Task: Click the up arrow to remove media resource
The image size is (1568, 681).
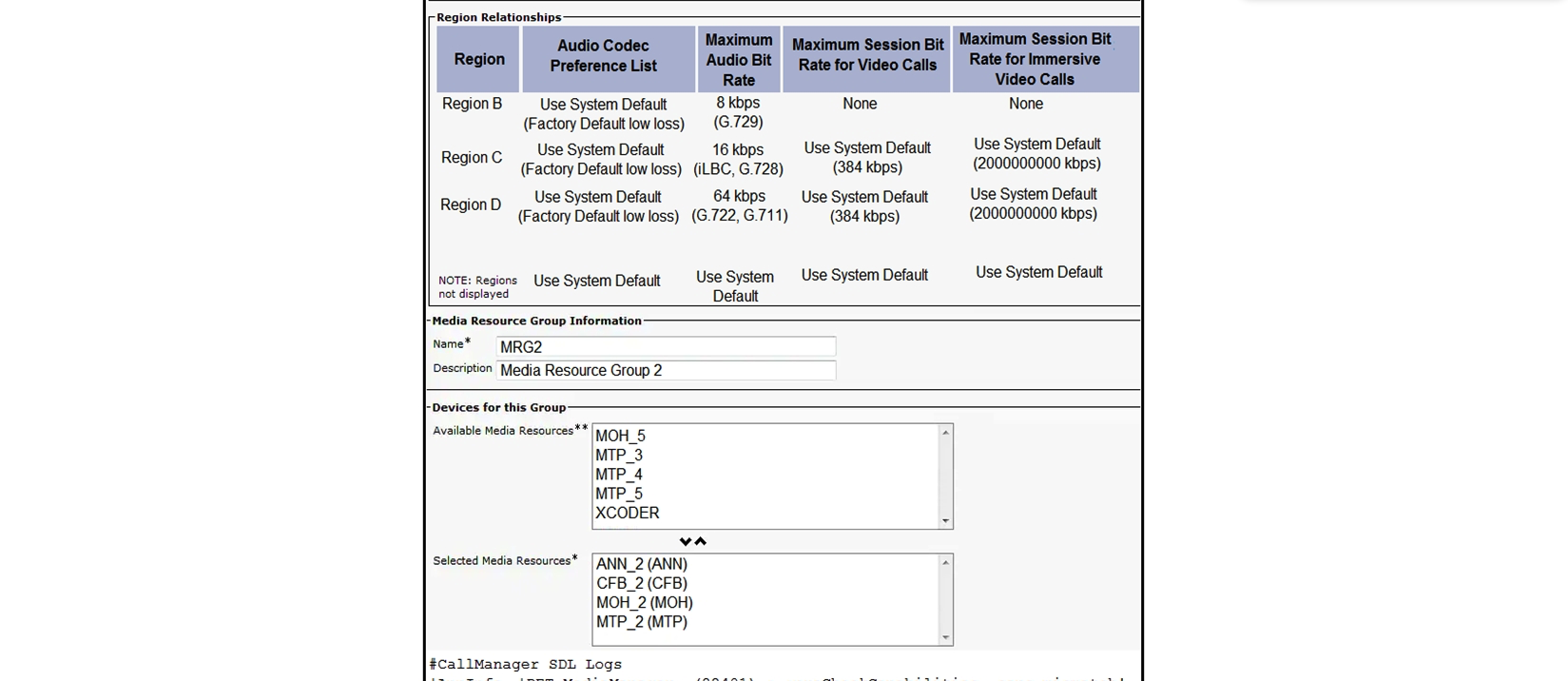Action: click(x=701, y=542)
